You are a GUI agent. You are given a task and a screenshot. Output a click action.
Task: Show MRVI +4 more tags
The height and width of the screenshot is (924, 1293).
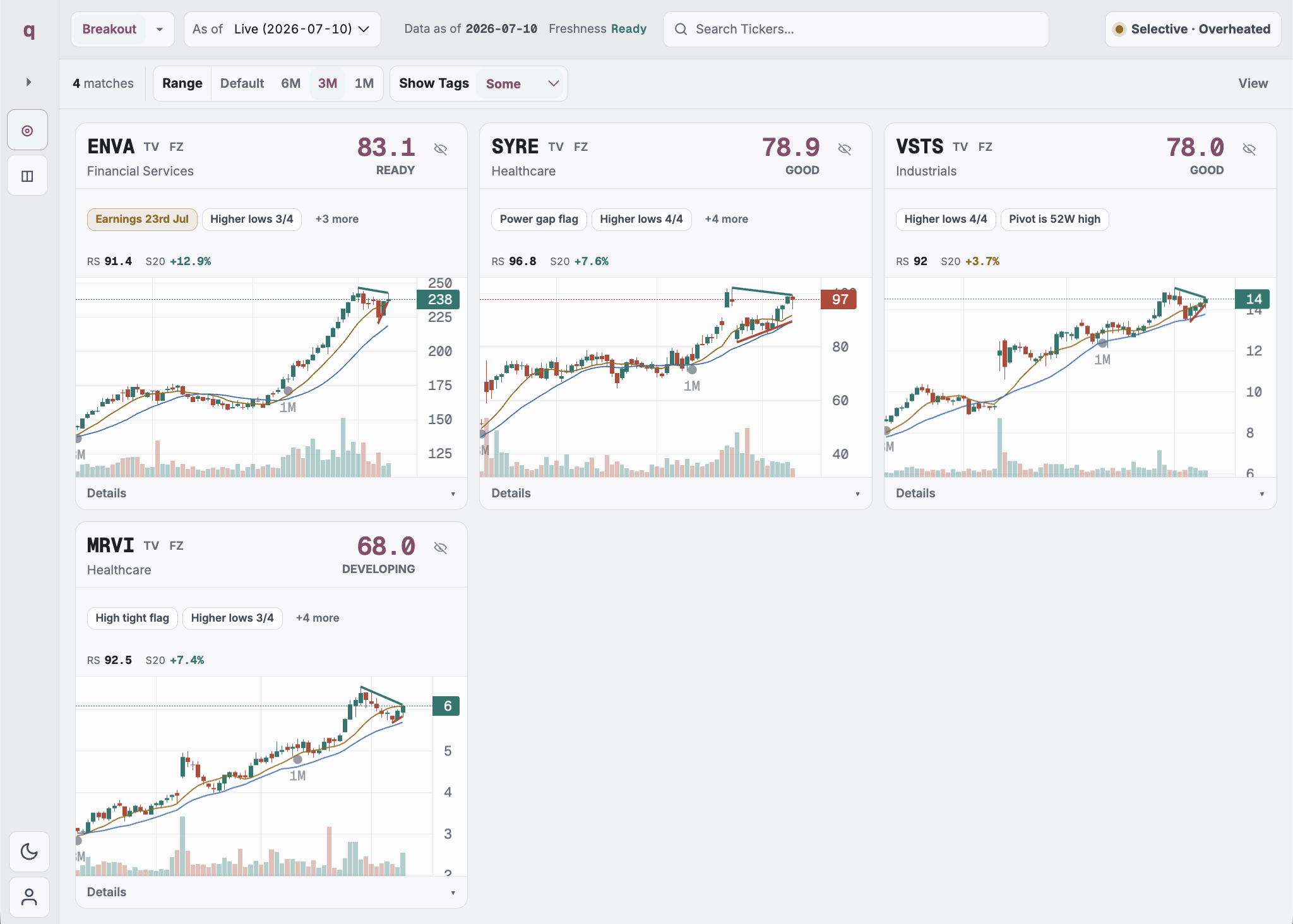click(317, 618)
